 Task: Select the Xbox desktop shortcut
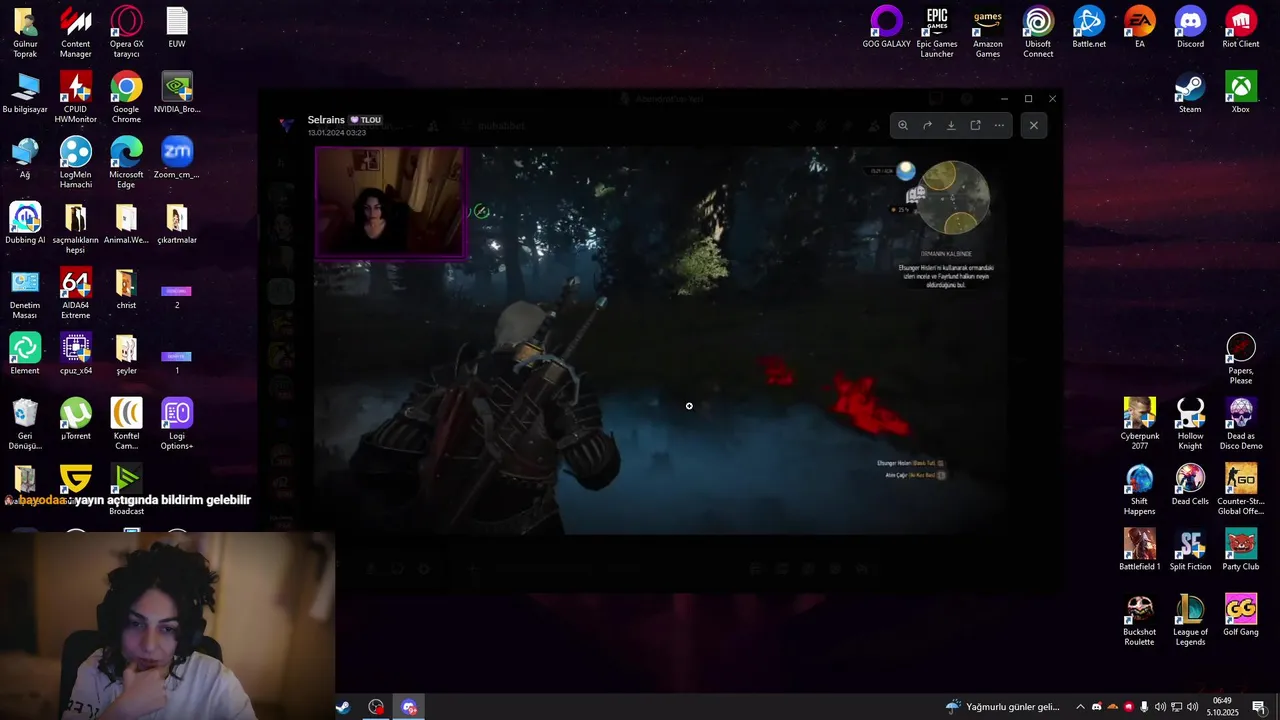tap(1241, 93)
